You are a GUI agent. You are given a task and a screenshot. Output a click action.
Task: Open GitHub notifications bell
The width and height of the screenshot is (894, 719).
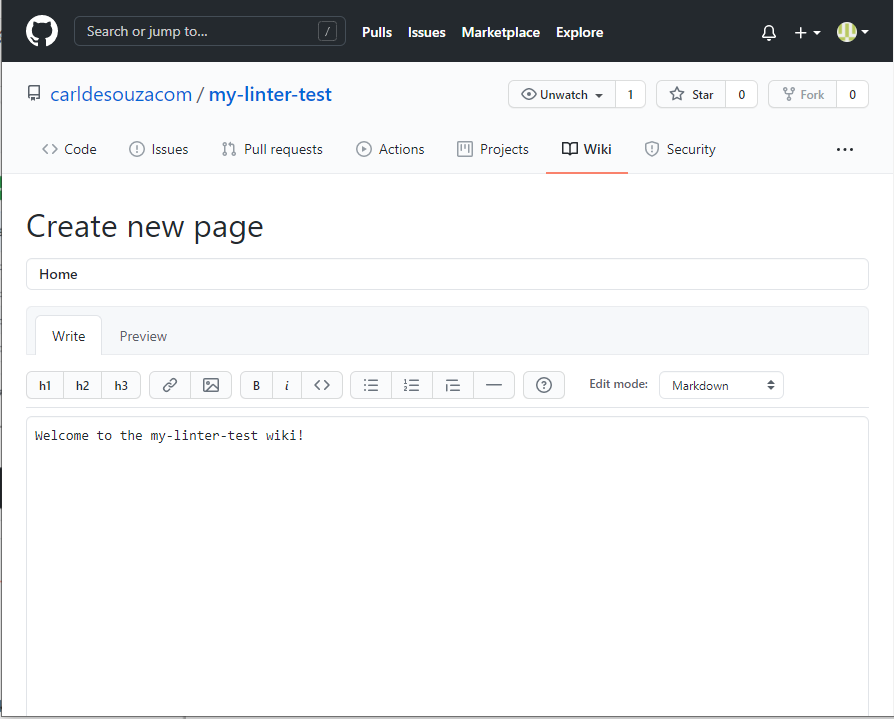click(768, 32)
